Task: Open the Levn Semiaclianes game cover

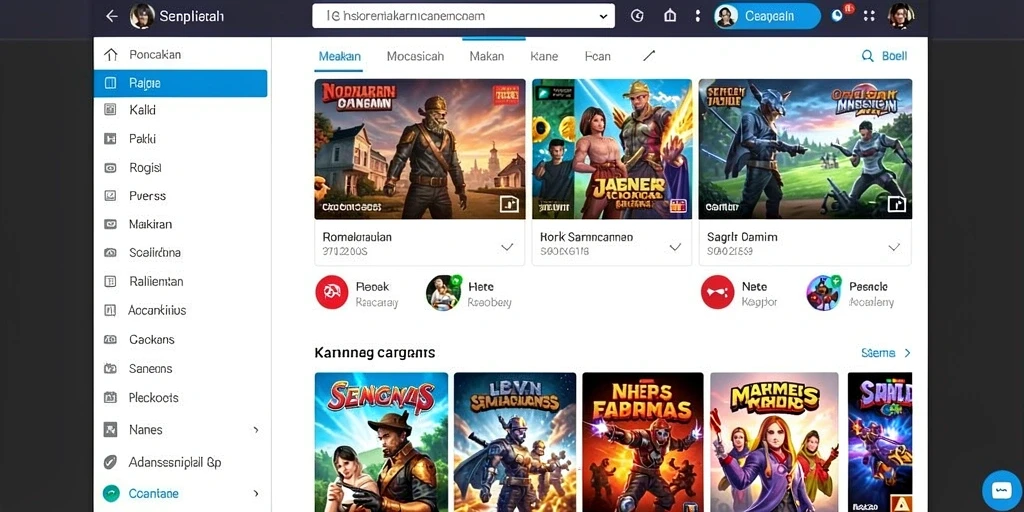Action: pos(515,442)
